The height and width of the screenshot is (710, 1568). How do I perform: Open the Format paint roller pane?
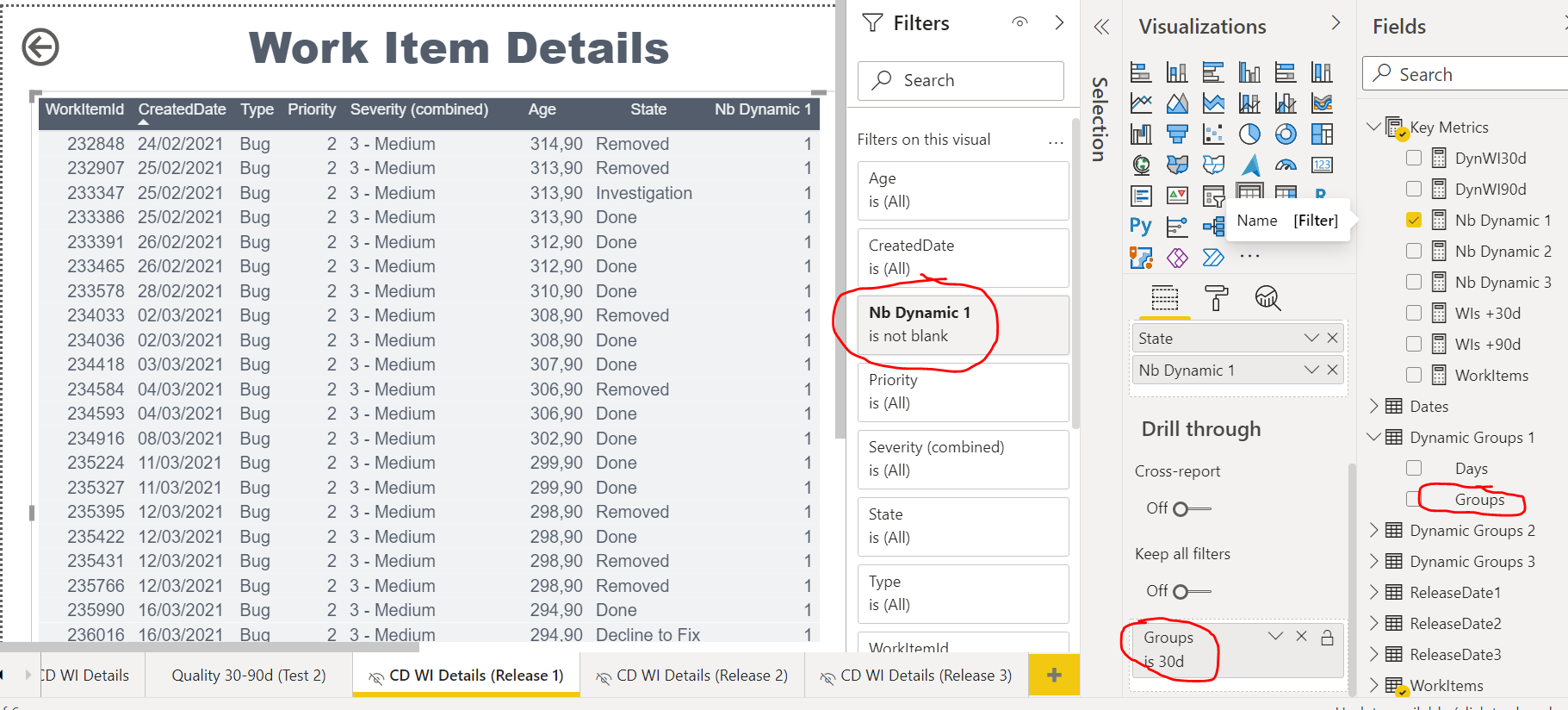[1216, 298]
